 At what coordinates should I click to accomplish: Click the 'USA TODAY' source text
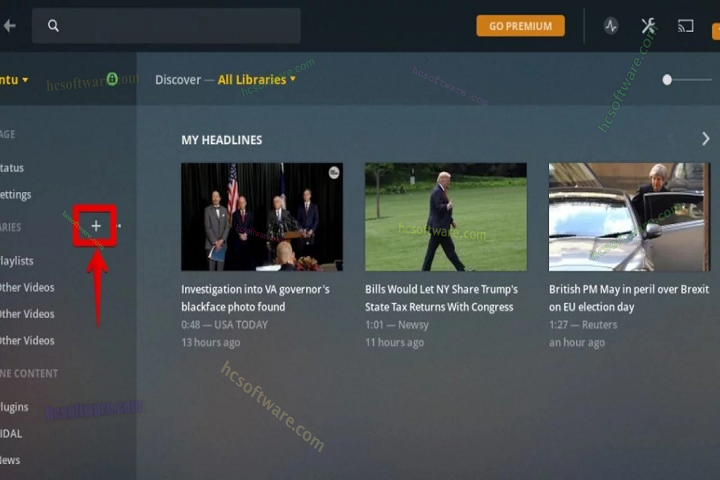pyautogui.click(x=241, y=325)
